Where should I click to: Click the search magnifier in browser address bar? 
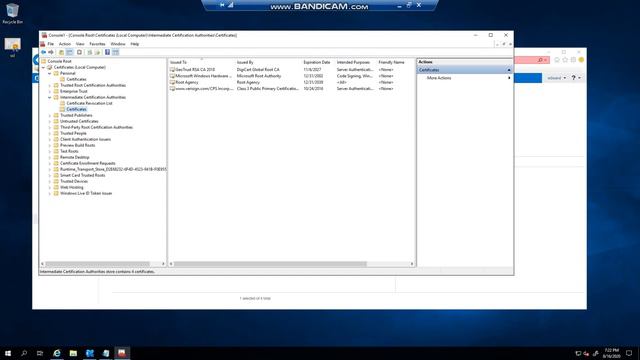[x=540, y=60]
